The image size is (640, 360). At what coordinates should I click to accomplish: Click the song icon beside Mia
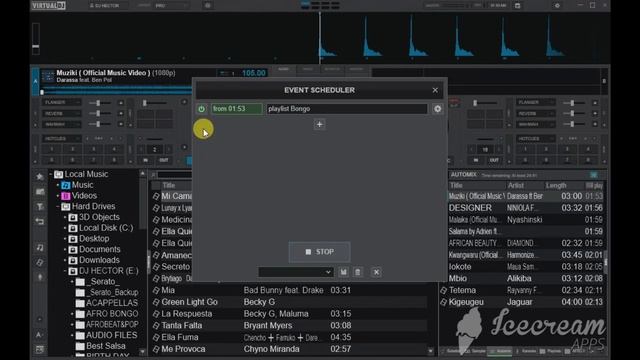[x=156, y=290]
